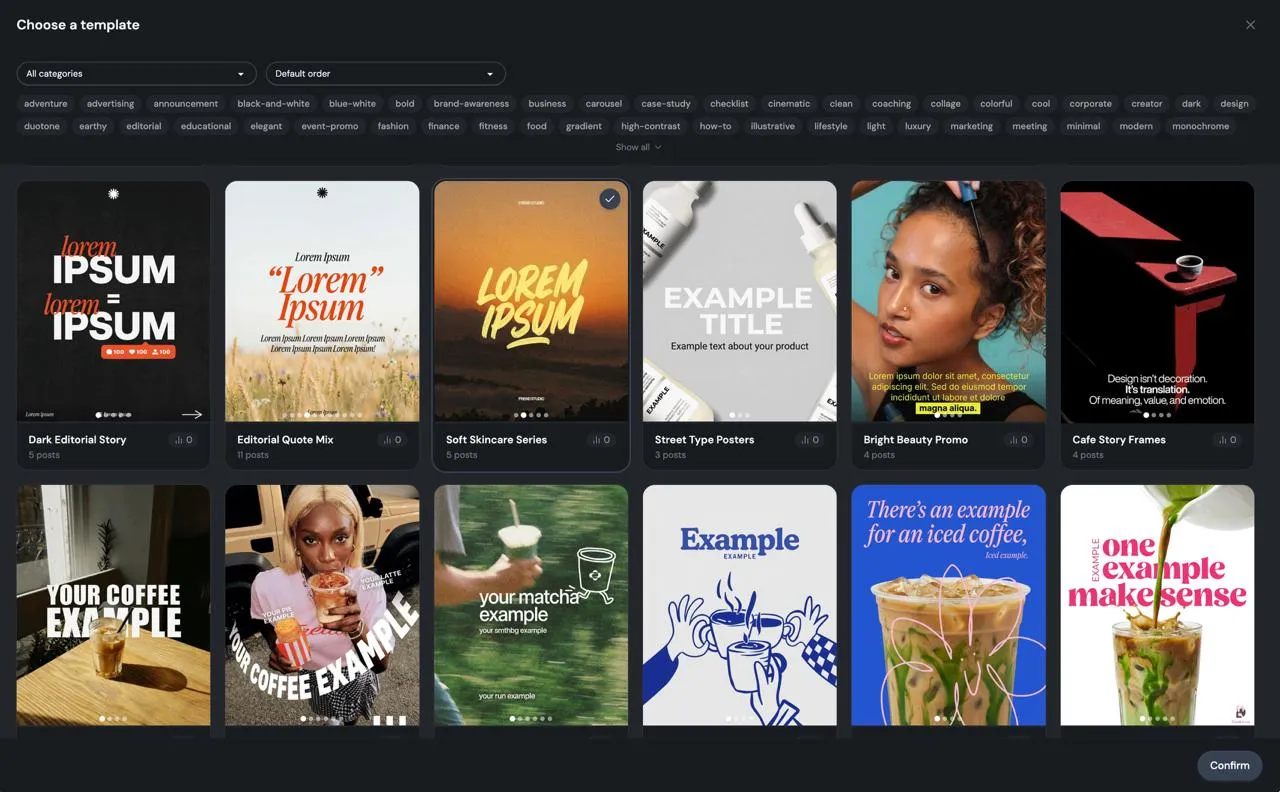This screenshot has height=792, width=1280.
Task: Select the Street Type Posters template thumbnail
Action: tap(739, 301)
